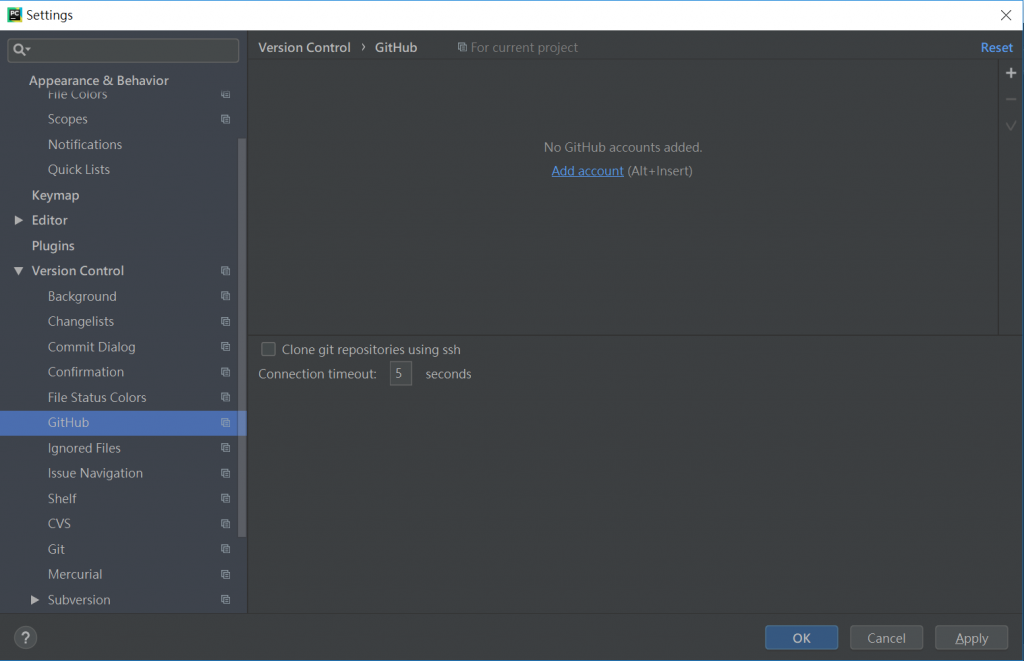
Task: Open the help question mark button
Action: 25,637
